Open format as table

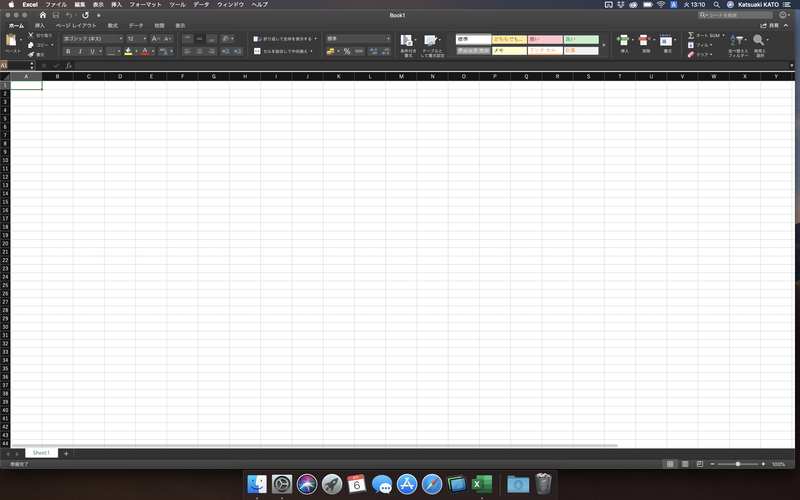point(432,45)
